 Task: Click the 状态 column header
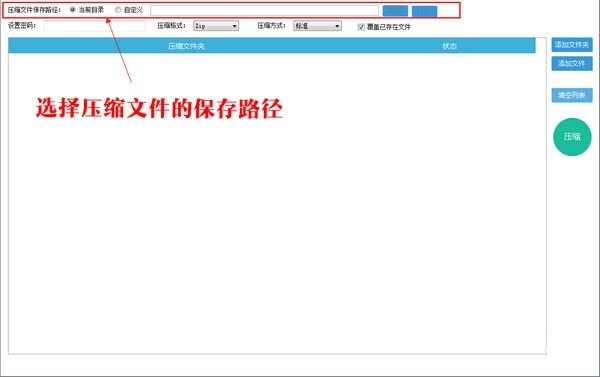pyautogui.click(x=449, y=46)
